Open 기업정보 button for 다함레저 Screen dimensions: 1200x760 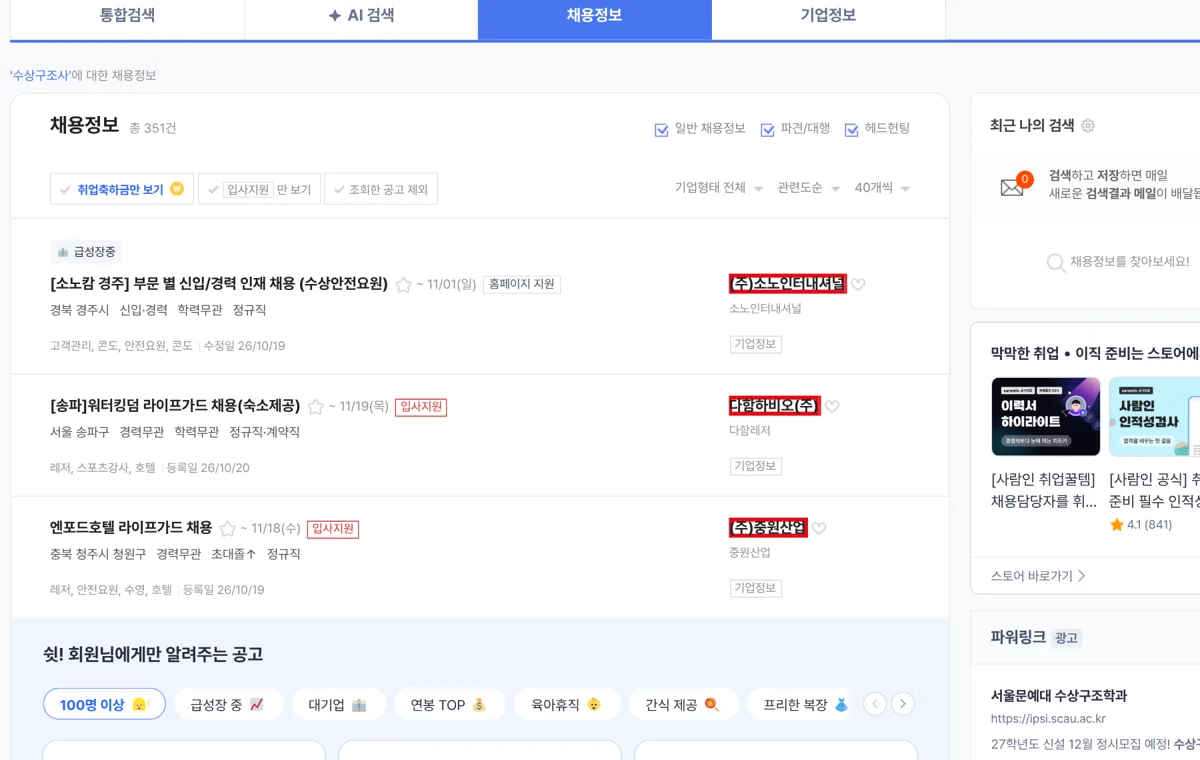(x=756, y=466)
